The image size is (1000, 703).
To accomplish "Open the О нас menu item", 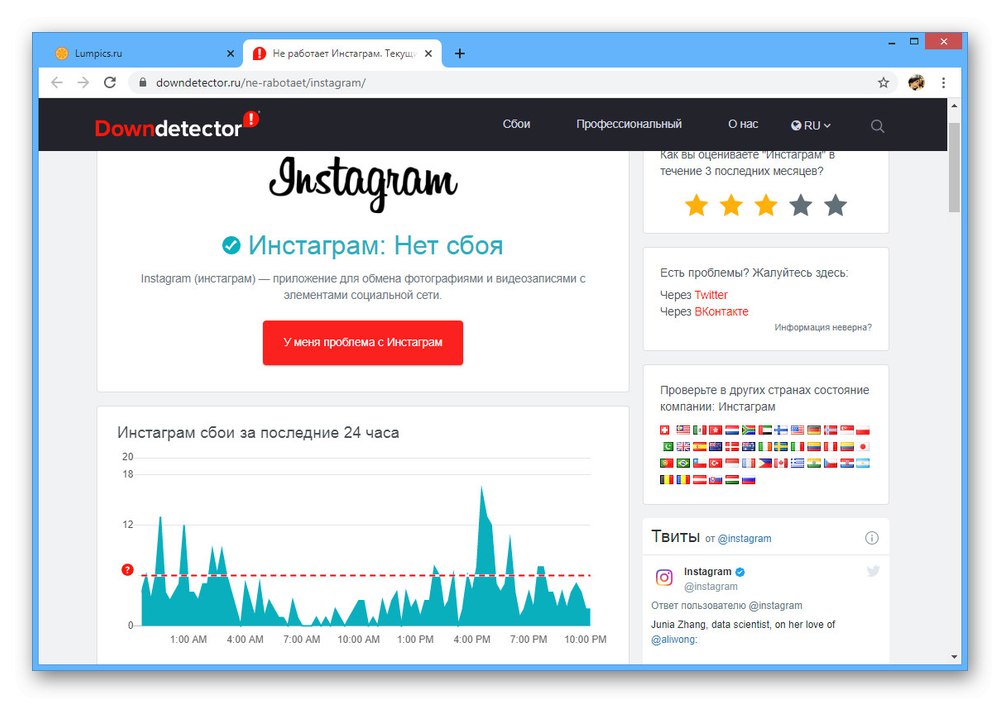I will [743, 124].
